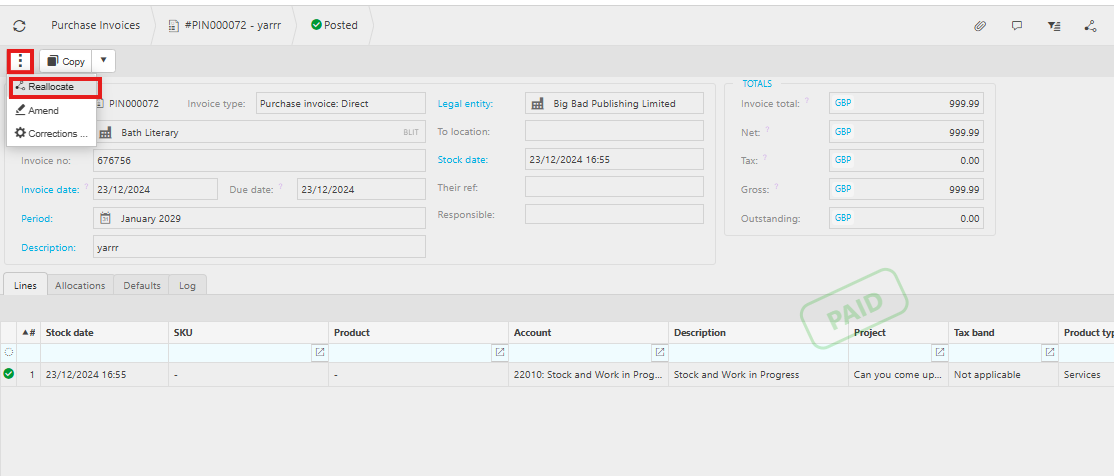1114x476 pixels.
Task: Click the building icon beside Bath Literary
Action: [105, 132]
